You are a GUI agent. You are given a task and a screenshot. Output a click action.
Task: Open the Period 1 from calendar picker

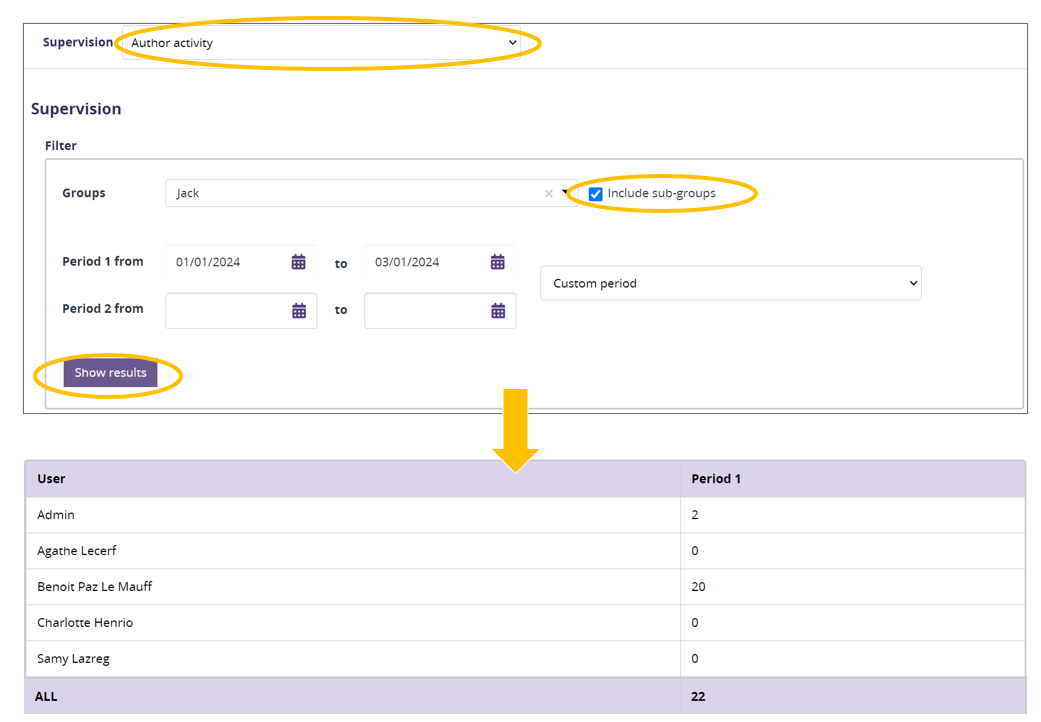coord(298,262)
